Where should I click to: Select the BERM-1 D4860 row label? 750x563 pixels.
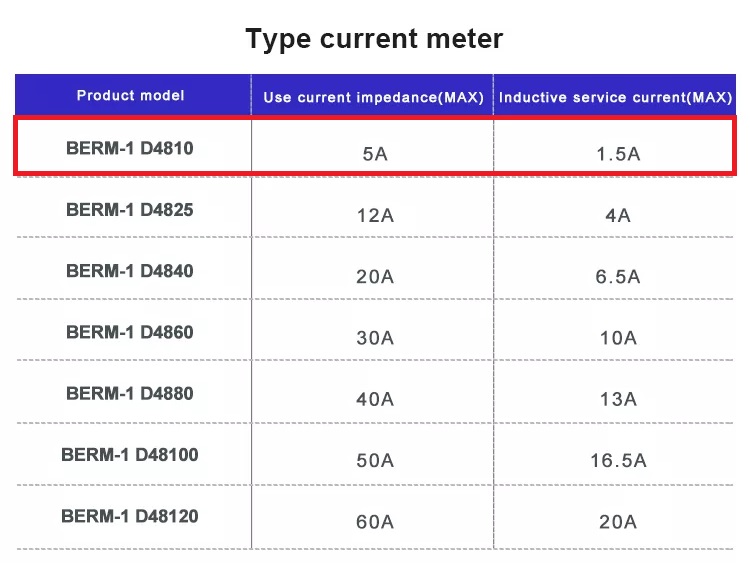click(130, 332)
